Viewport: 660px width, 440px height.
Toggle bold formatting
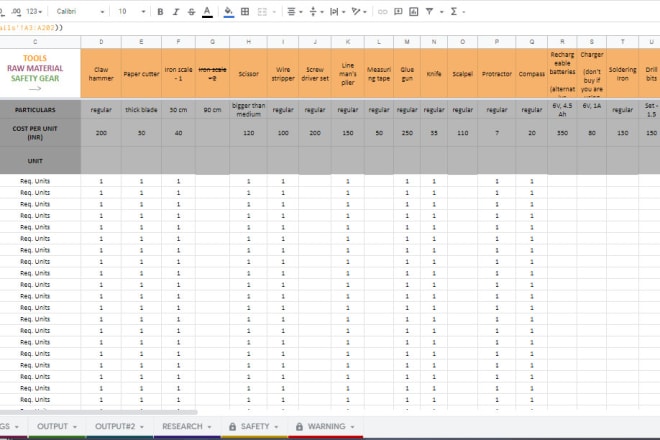click(x=160, y=12)
